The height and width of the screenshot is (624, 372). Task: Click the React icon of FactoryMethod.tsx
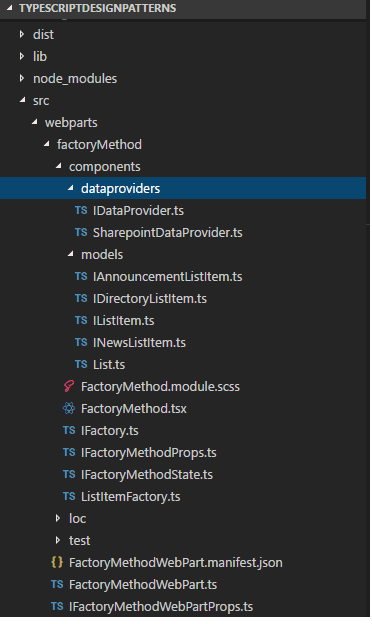click(69, 408)
